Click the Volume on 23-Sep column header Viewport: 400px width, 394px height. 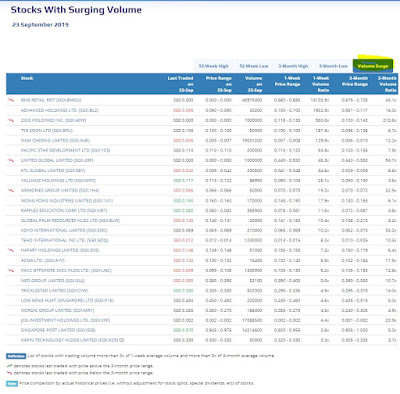coord(254,84)
